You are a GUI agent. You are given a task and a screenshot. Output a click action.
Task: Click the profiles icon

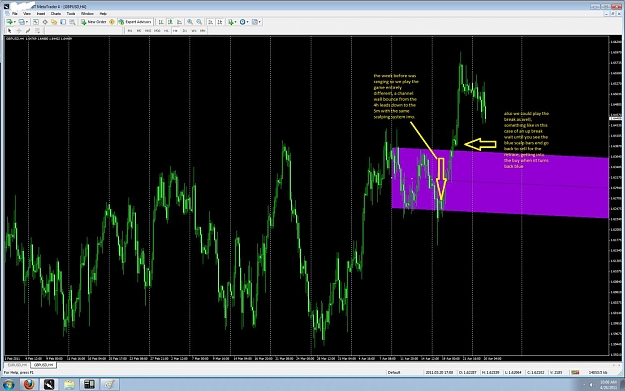point(21,22)
